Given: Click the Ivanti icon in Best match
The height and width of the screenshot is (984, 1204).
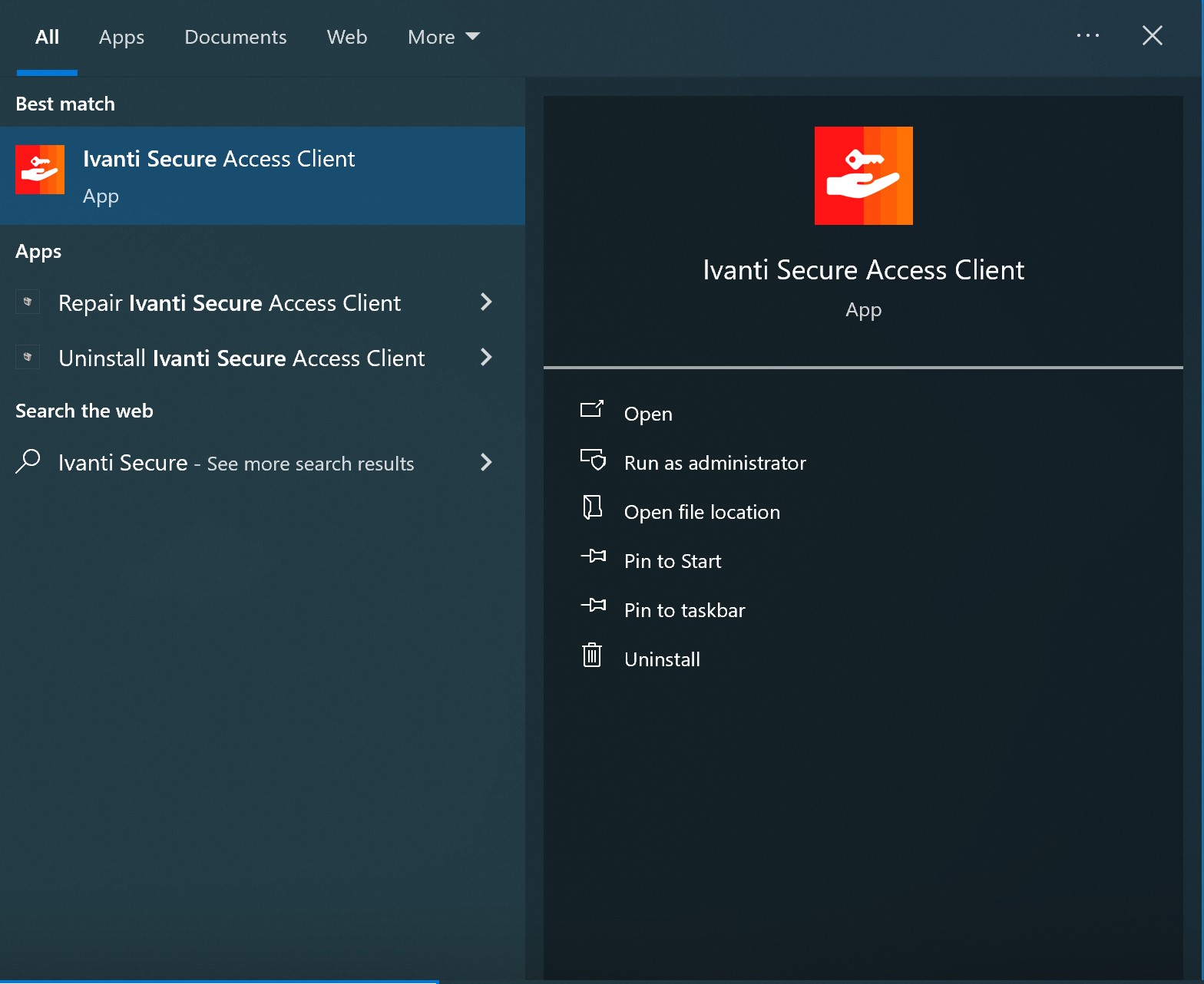Looking at the screenshot, I should click(40, 170).
